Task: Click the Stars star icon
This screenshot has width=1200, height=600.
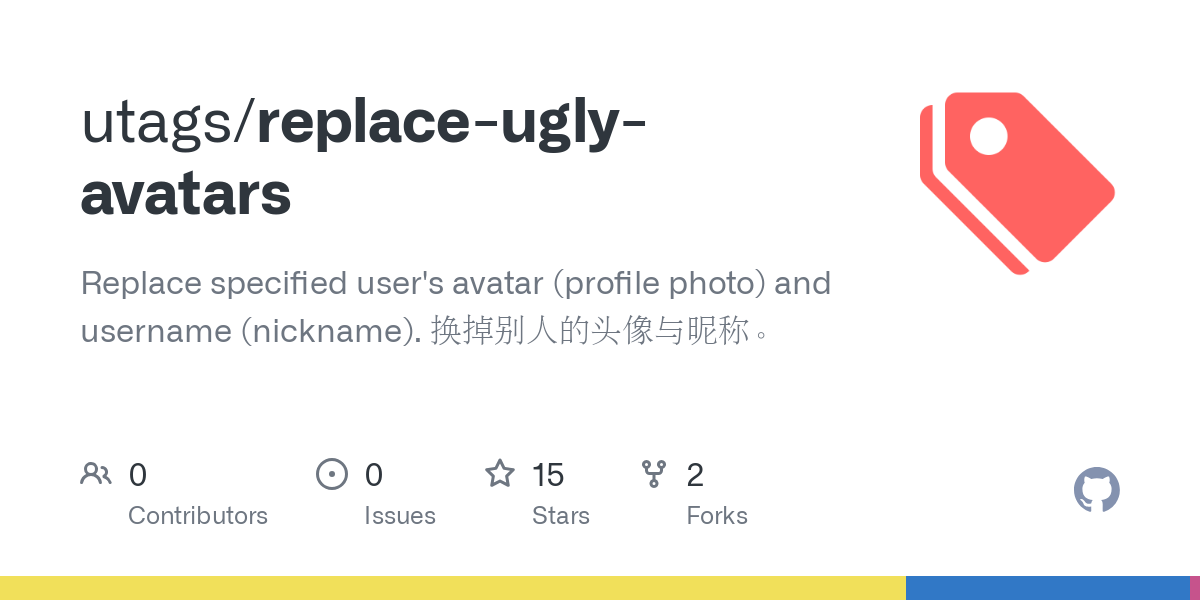Action: (500, 473)
